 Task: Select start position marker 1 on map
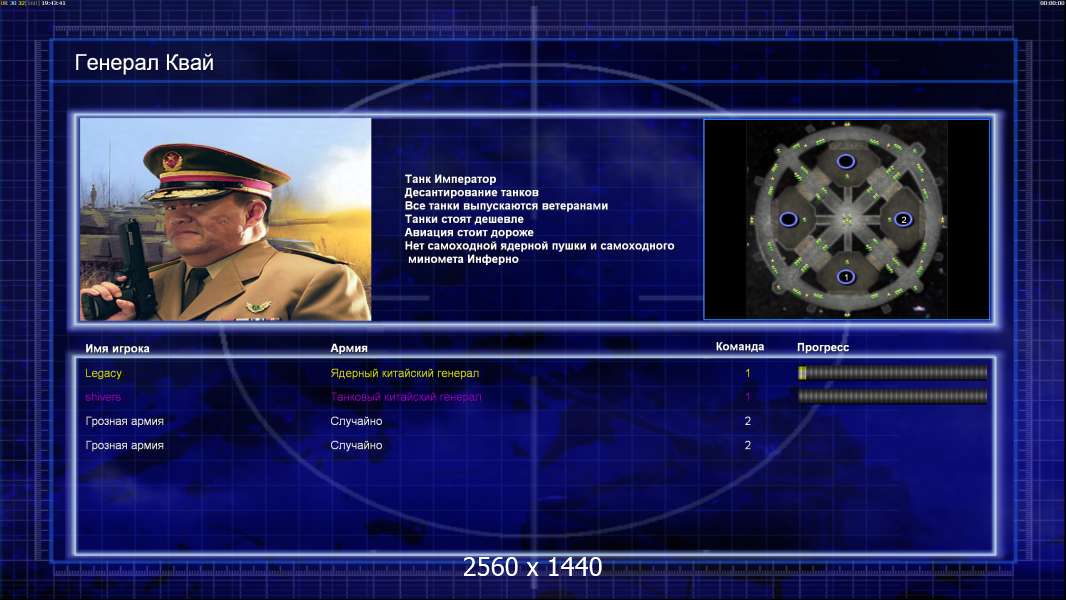pos(846,277)
